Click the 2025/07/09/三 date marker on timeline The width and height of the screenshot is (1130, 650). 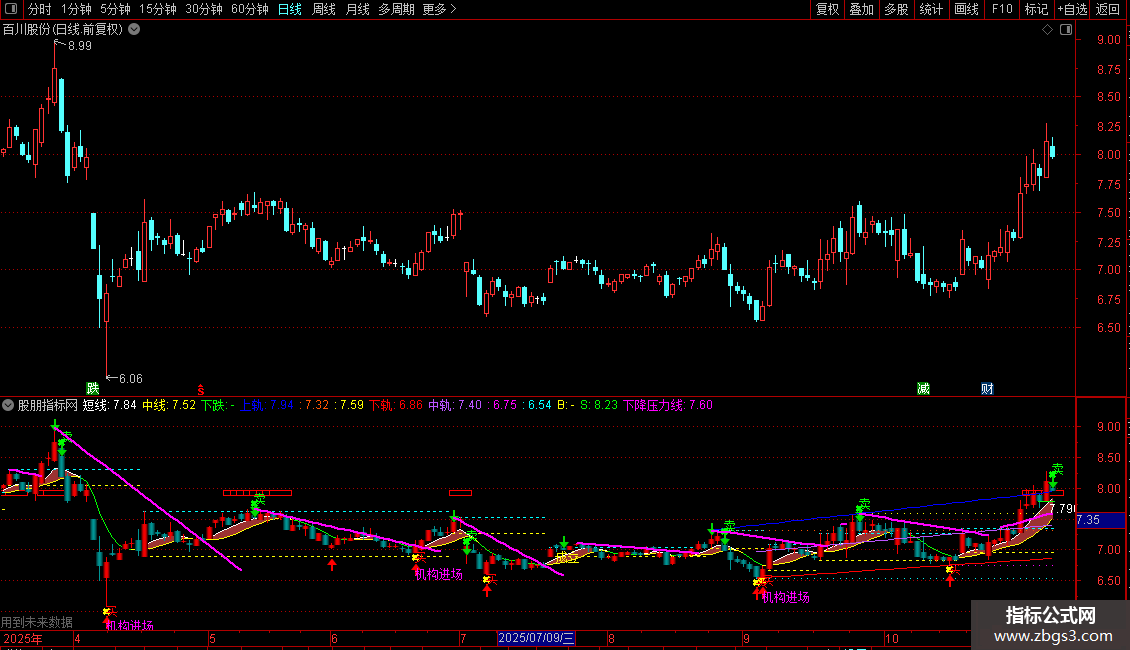tap(536, 638)
